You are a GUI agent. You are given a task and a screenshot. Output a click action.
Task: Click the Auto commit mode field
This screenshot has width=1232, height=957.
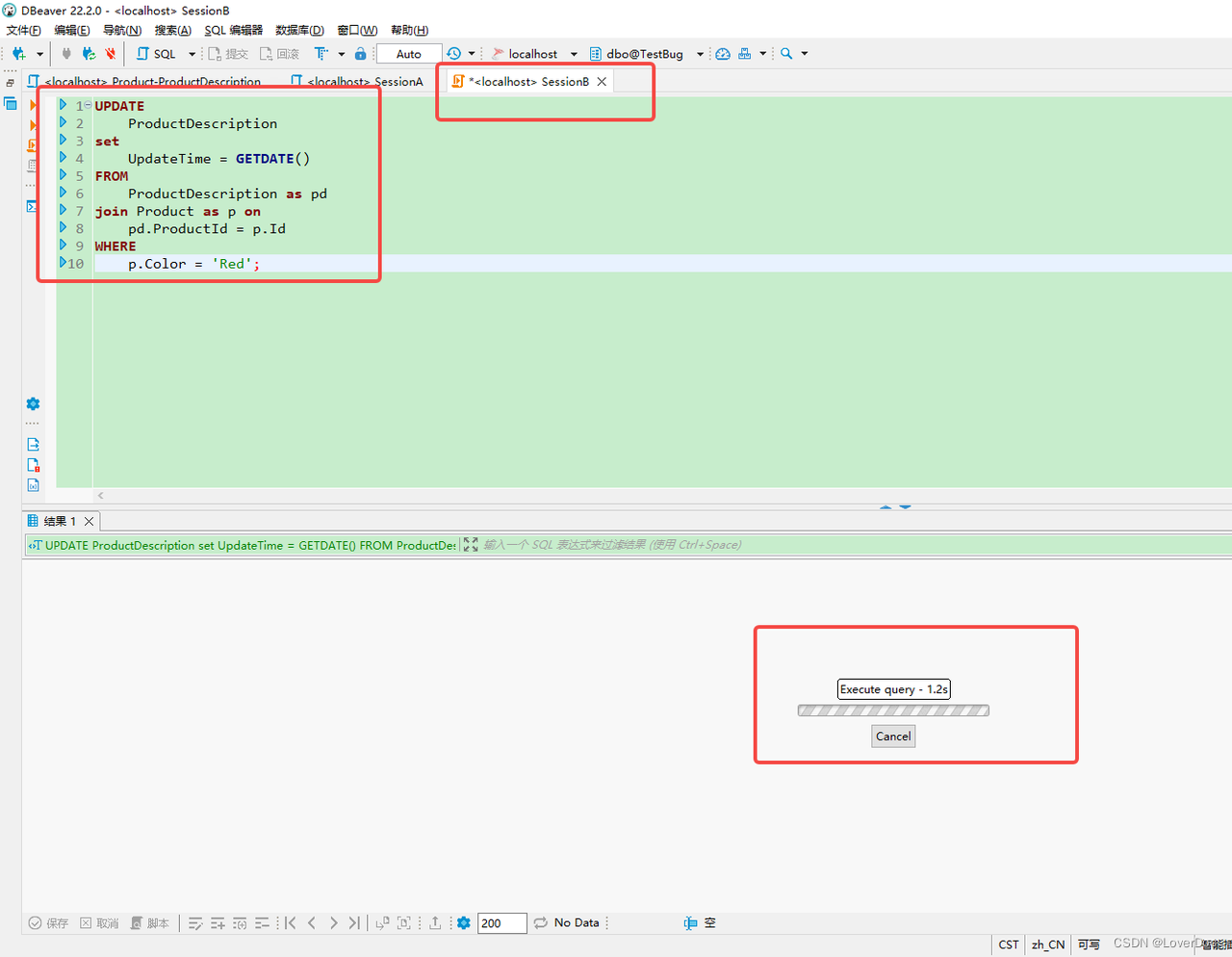click(x=409, y=54)
